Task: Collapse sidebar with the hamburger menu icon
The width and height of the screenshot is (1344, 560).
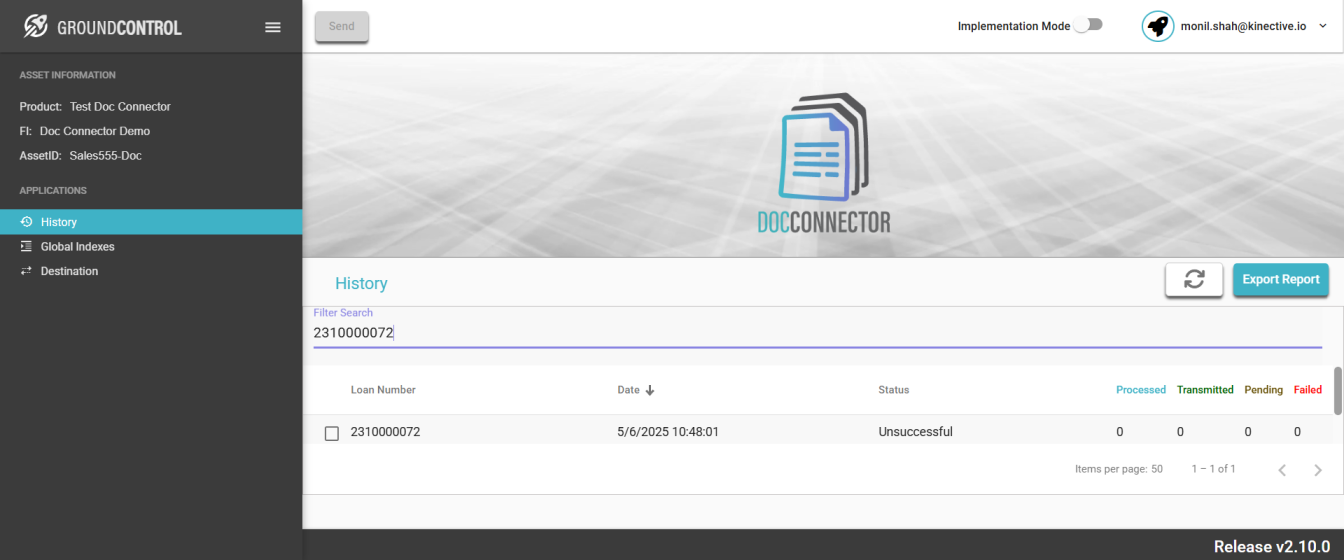Action: pos(273,27)
